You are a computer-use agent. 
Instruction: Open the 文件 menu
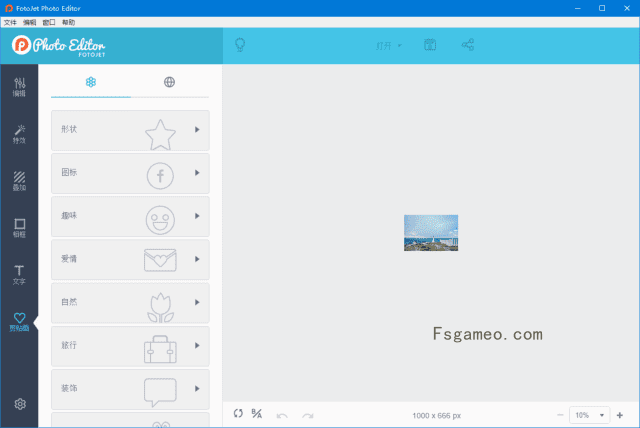pos(10,21)
